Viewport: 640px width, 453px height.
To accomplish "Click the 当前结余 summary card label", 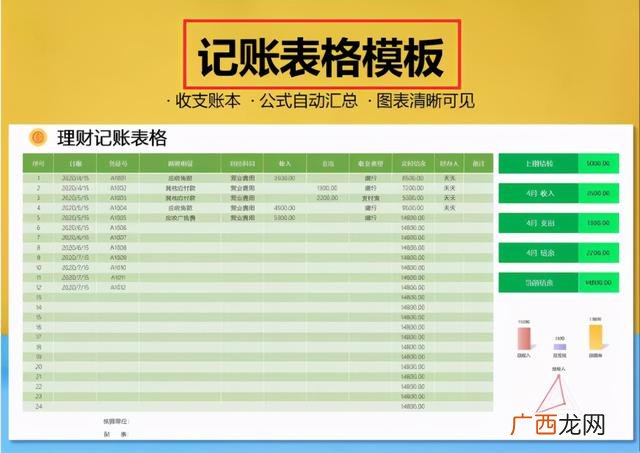I will [x=539, y=283].
